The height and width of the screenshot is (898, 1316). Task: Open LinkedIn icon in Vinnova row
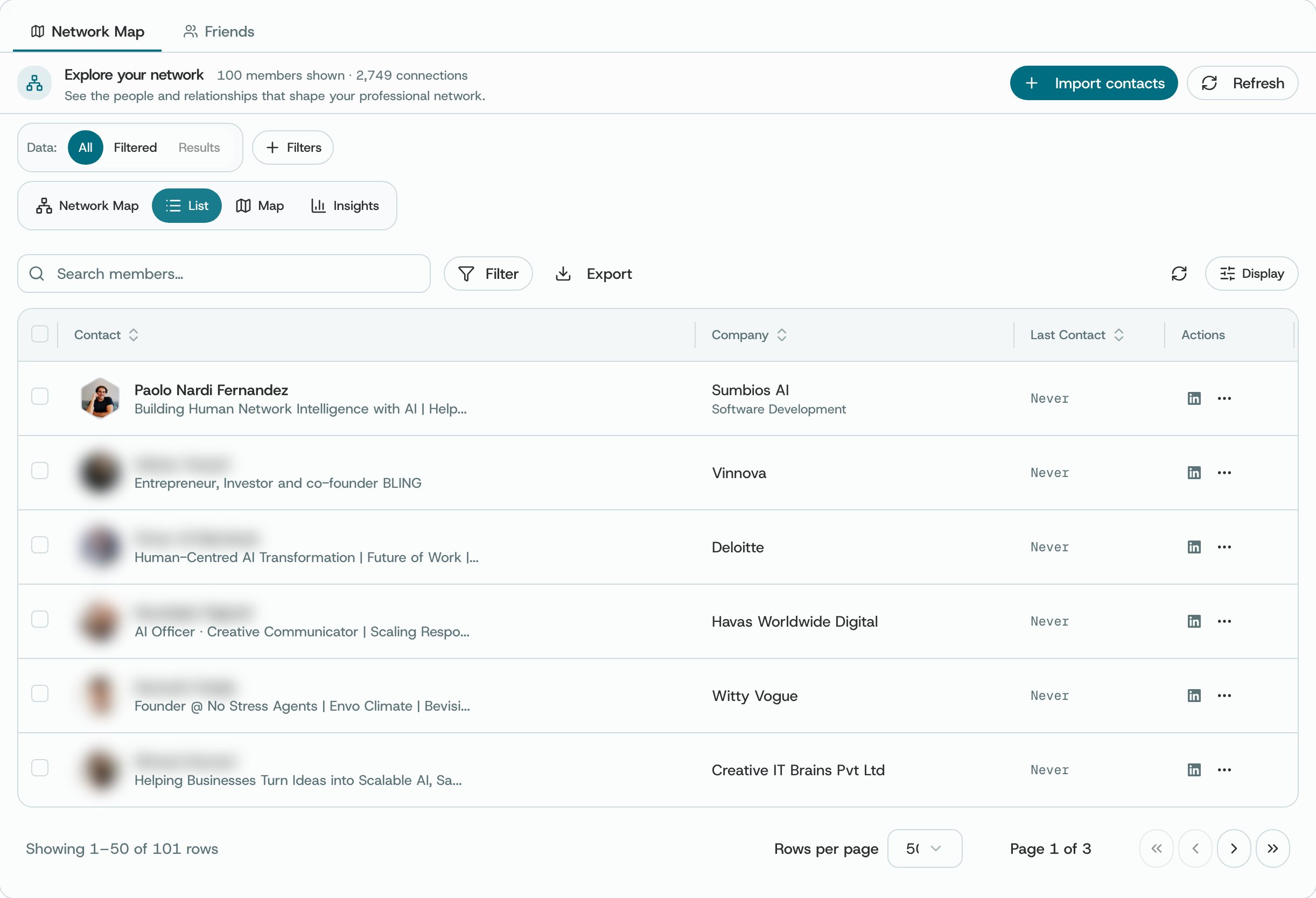[x=1194, y=472]
